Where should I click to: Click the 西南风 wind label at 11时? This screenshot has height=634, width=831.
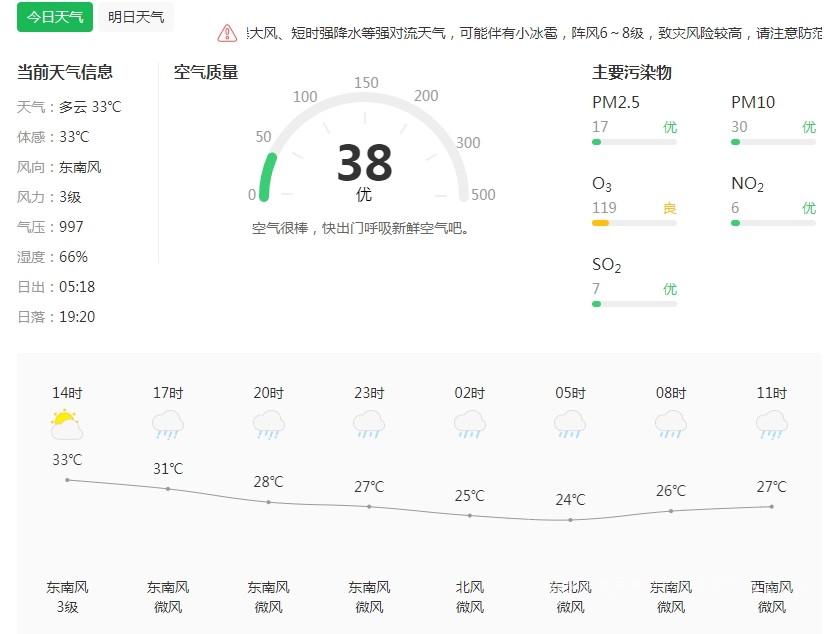[772, 587]
